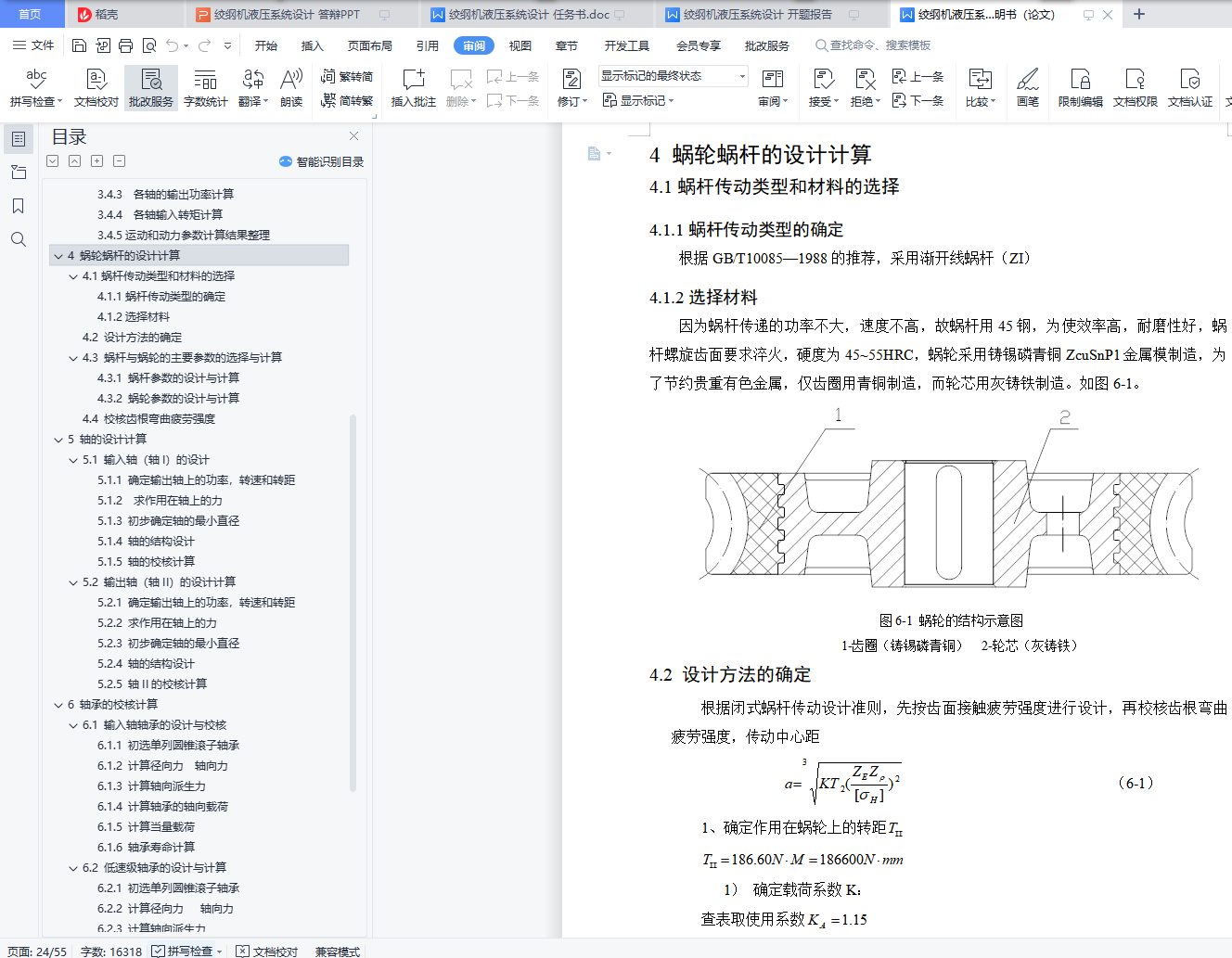Open 显示标记的最终状态 dropdown
1232x958 pixels.
click(x=674, y=76)
